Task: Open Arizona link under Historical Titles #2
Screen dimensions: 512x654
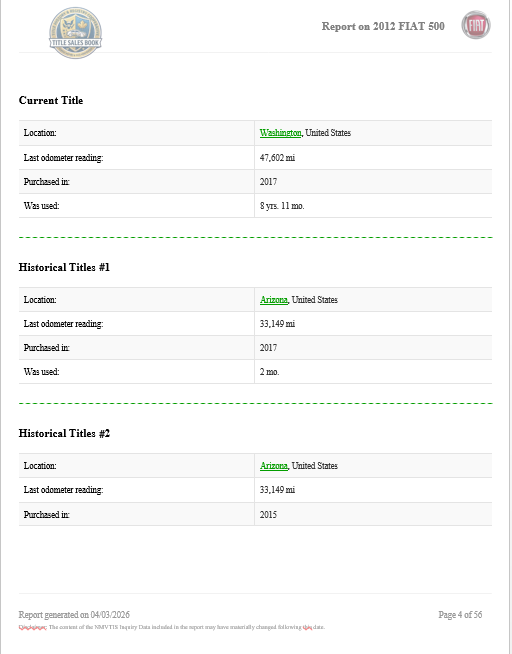Action: click(x=274, y=465)
